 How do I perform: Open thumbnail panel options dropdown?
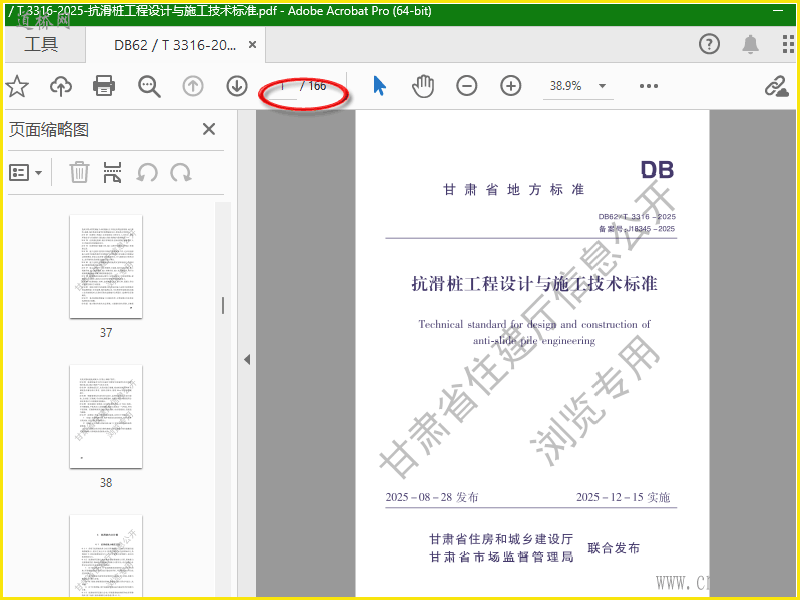coord(26,173)
